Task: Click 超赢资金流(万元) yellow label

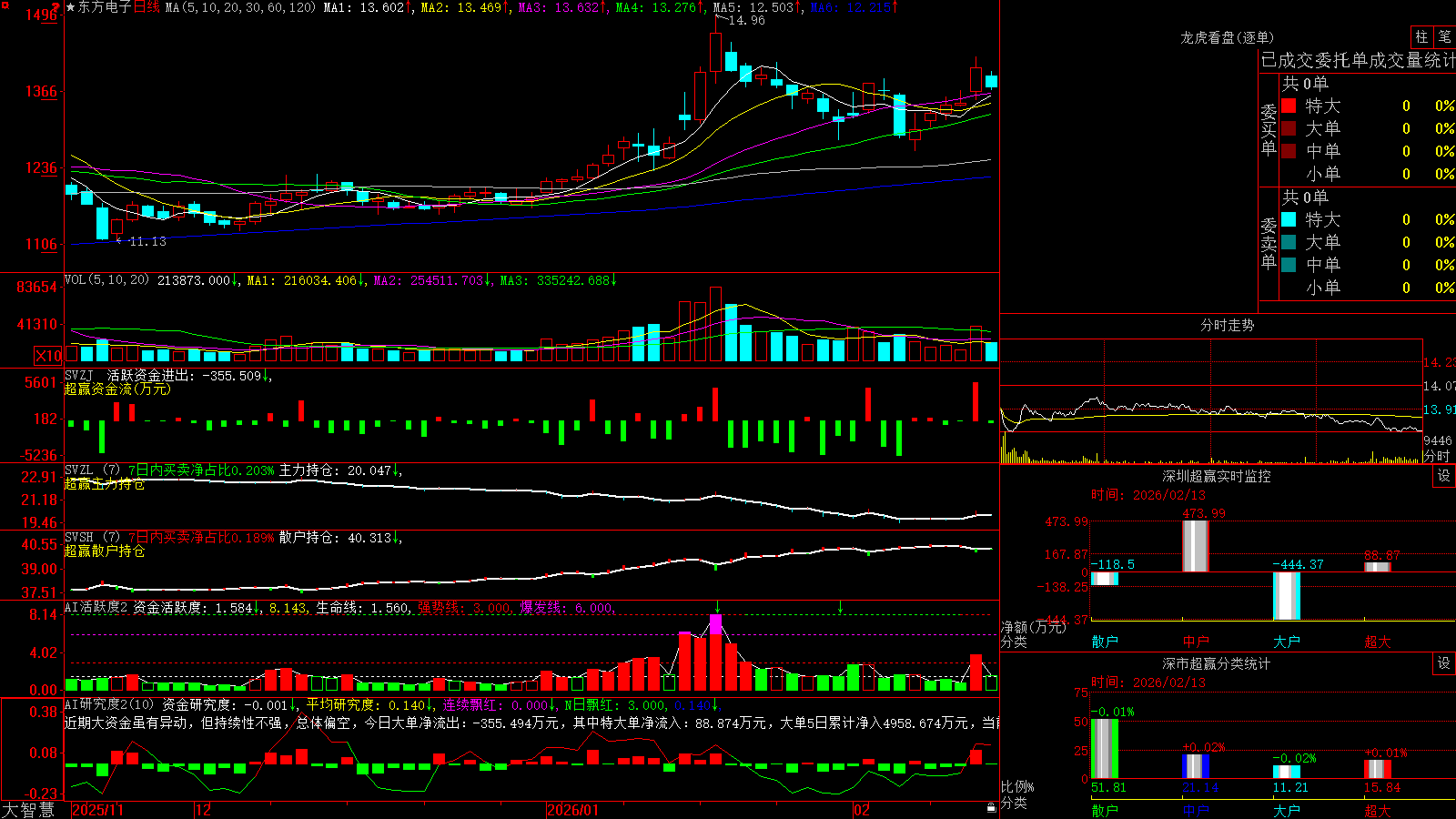Action: (x=117, y=389)
